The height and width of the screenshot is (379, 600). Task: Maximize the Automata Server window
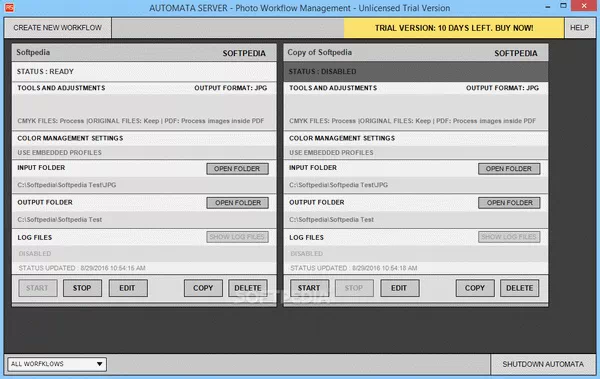click(563, 6)
